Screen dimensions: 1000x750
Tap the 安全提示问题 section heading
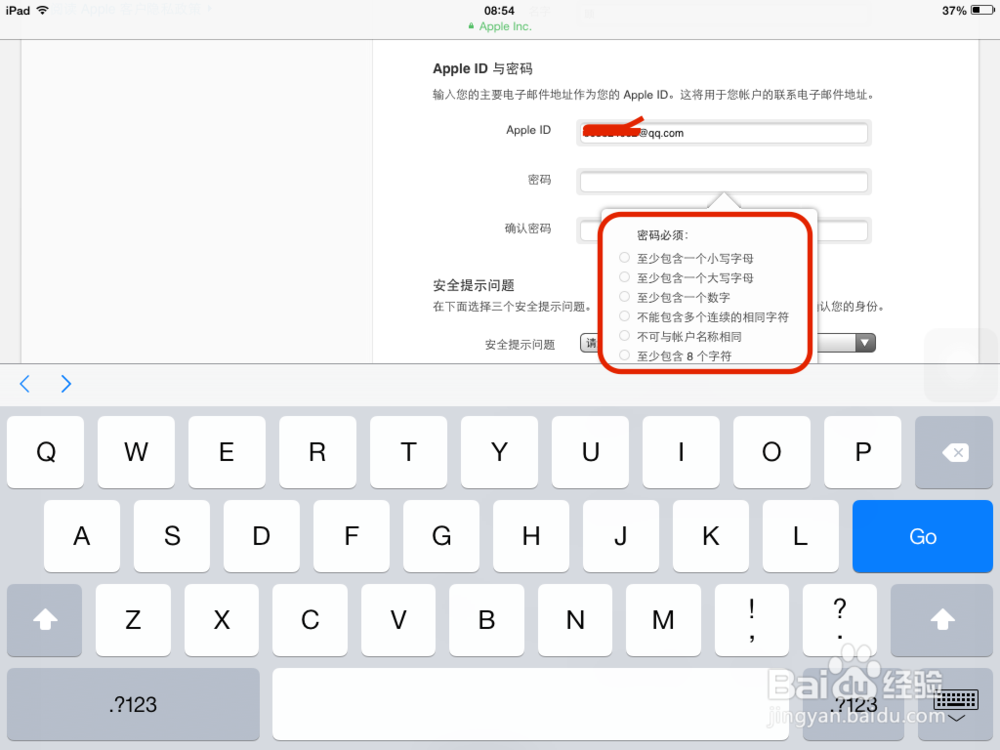474,285
